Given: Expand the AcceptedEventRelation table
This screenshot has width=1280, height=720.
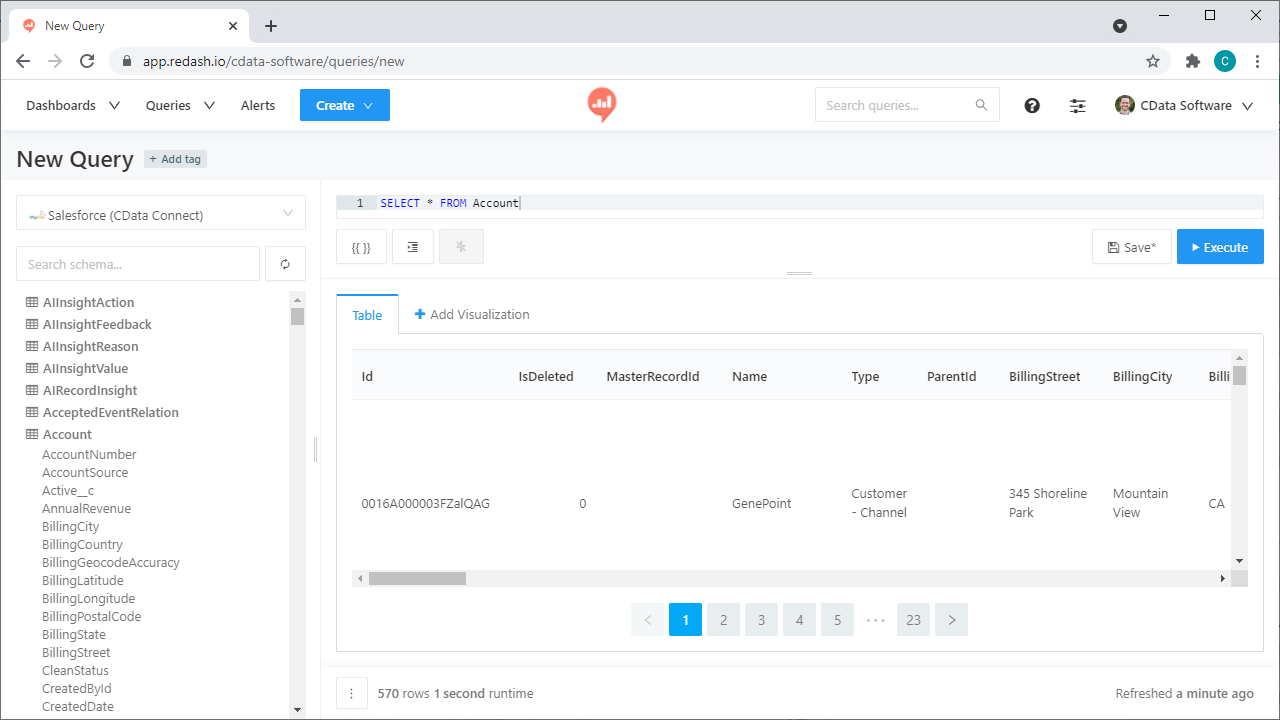Looking at the screenshot, I should [x=111, y=412].
